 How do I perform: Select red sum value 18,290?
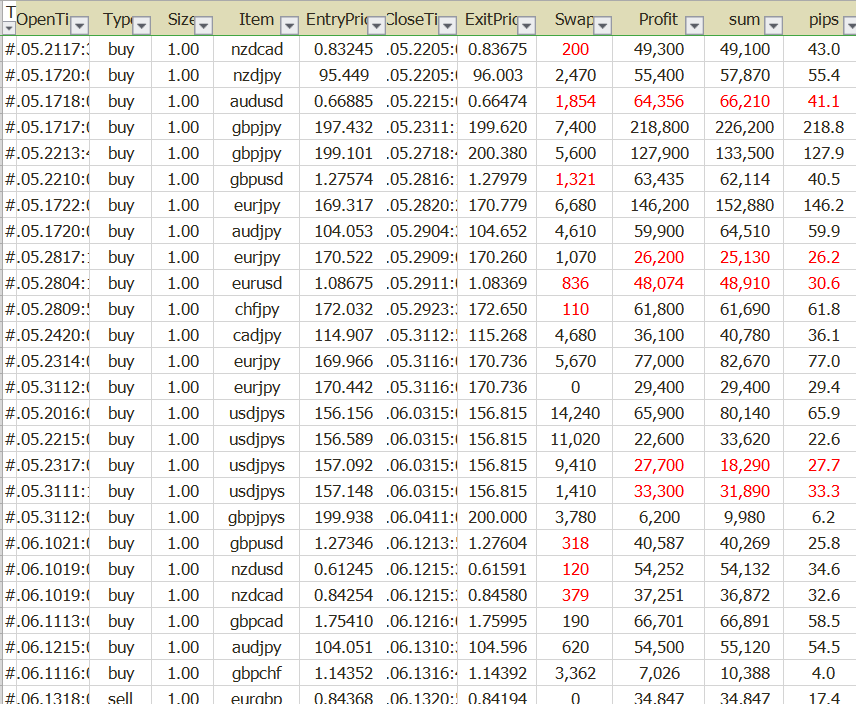tap(744, 465)
